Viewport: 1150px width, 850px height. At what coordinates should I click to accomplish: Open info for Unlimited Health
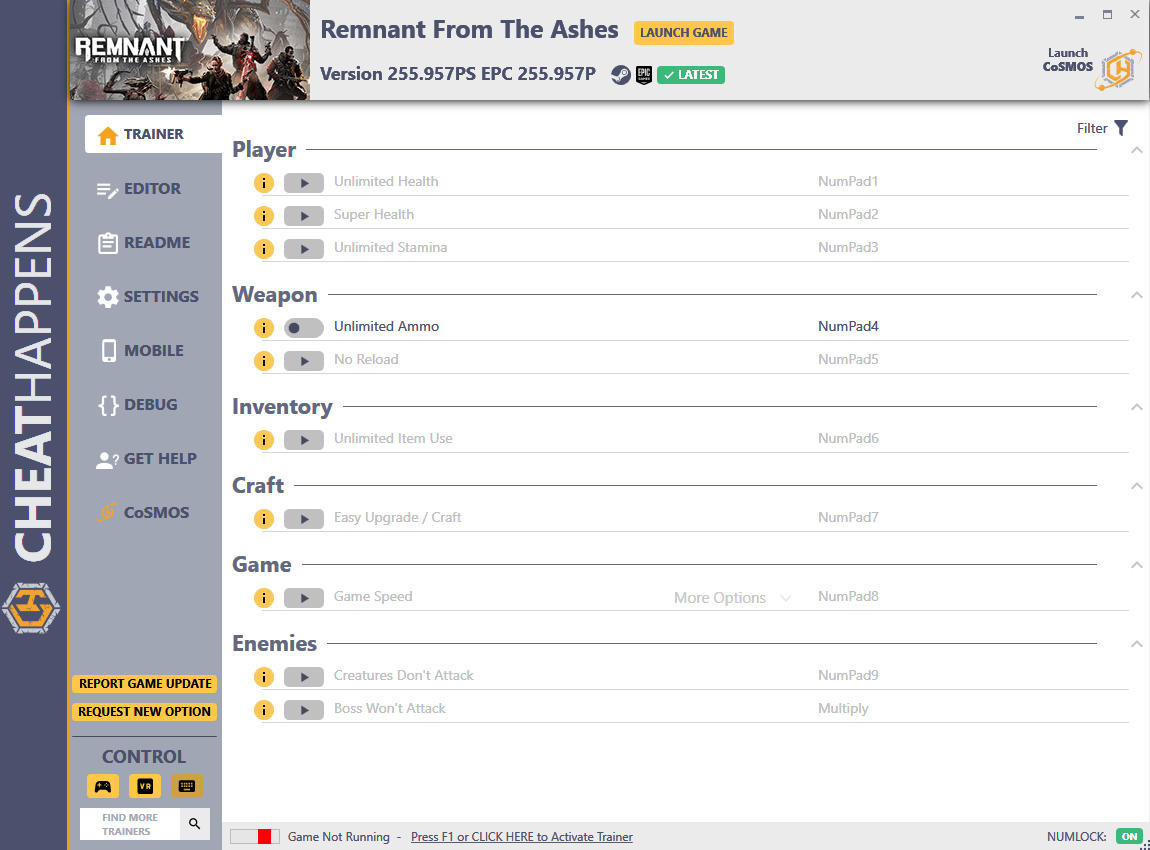pyautogui.click(x=264, y=183)
